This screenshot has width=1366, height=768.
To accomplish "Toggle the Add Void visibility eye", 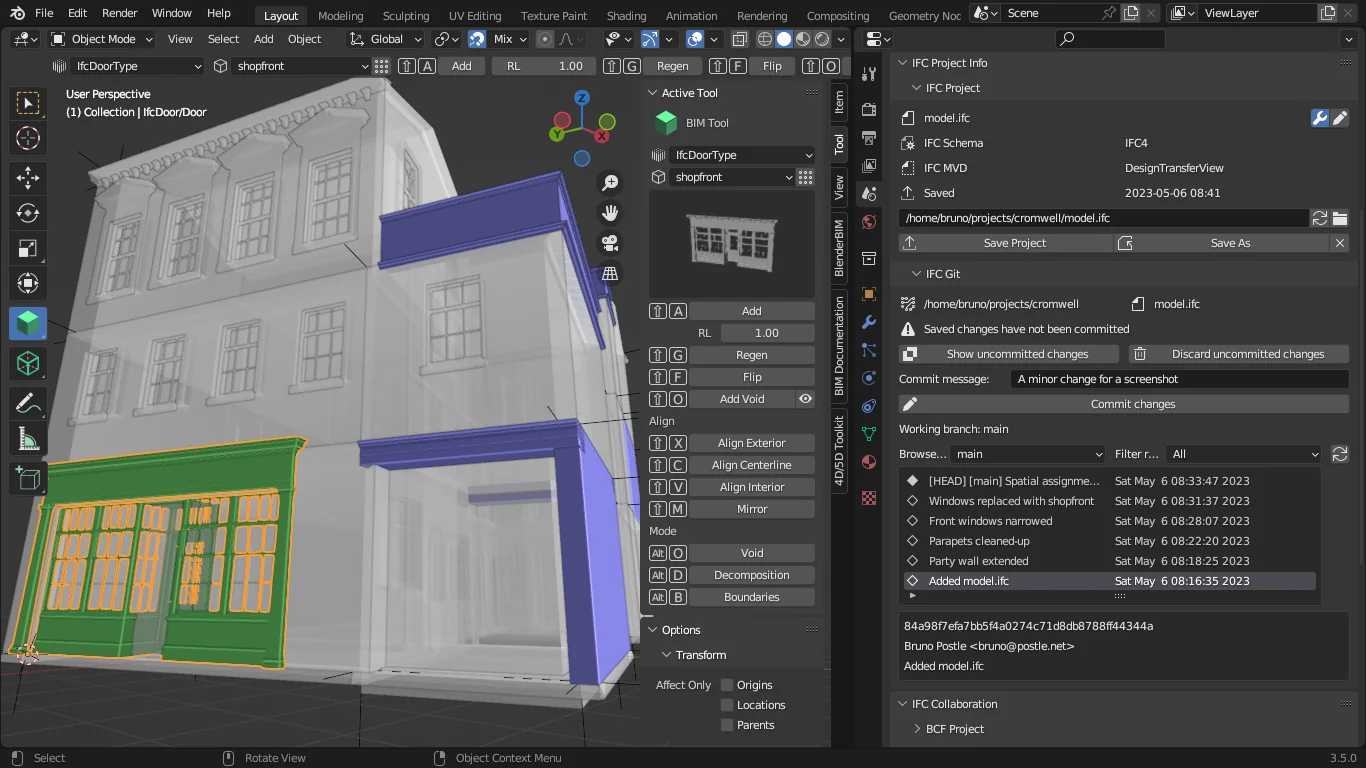I will (805, 399).
